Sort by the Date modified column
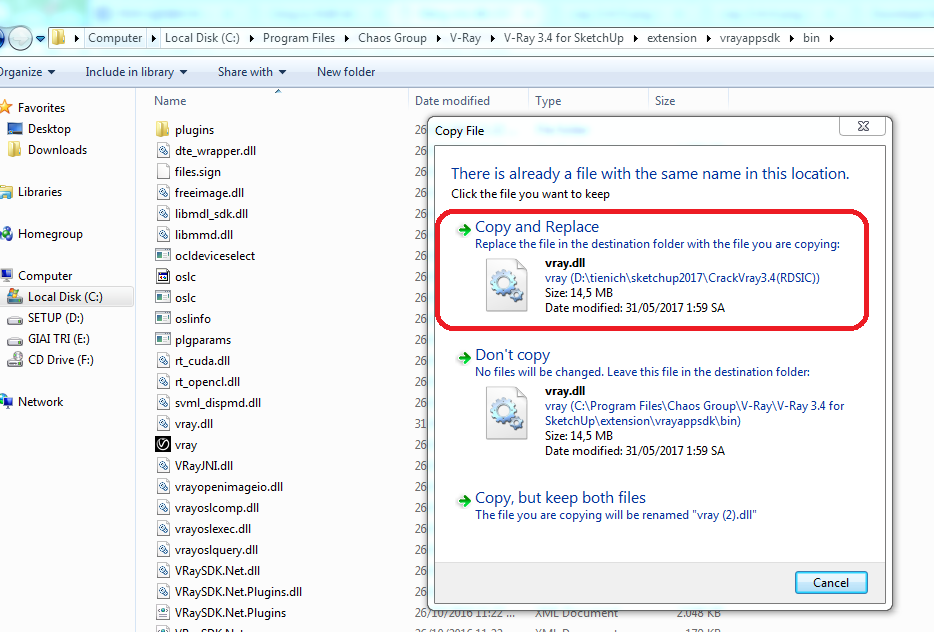This screenshot has width=934, height=632. [452, 101]
